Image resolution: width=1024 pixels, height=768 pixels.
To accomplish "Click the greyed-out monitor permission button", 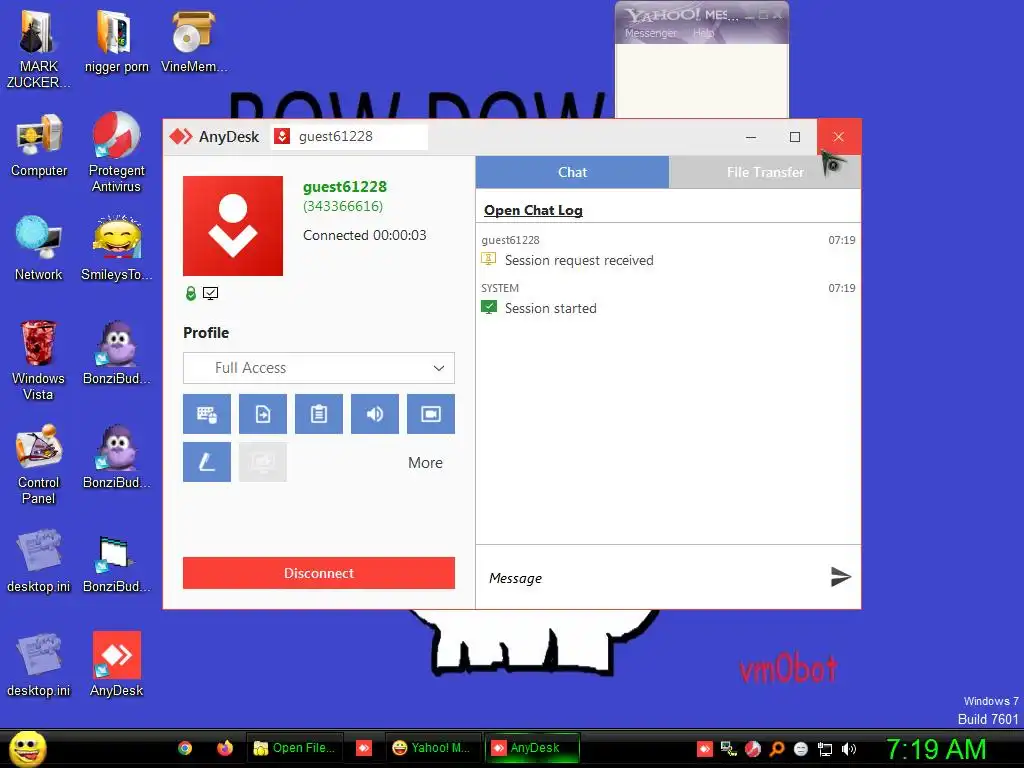I will 263,462.
